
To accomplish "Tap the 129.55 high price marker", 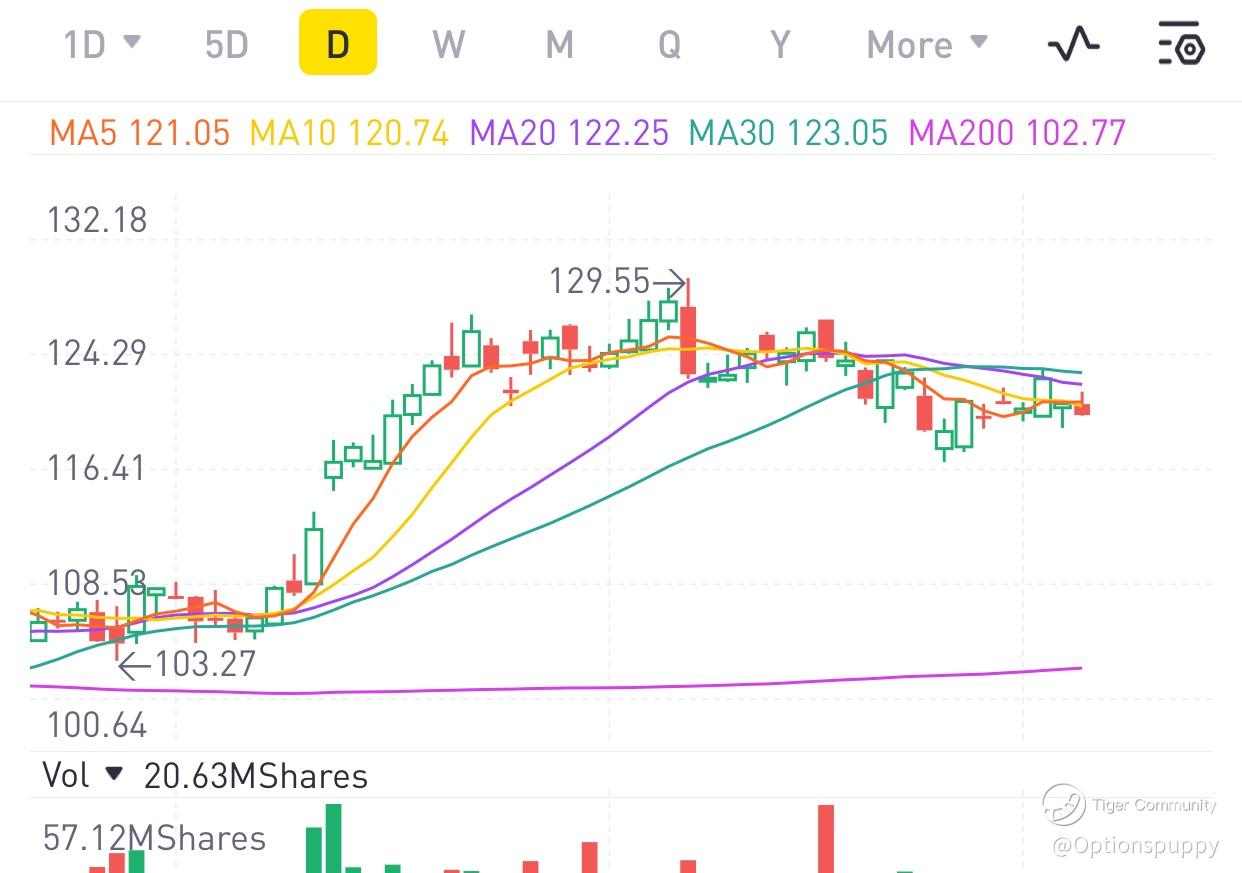I will [598, 282].
